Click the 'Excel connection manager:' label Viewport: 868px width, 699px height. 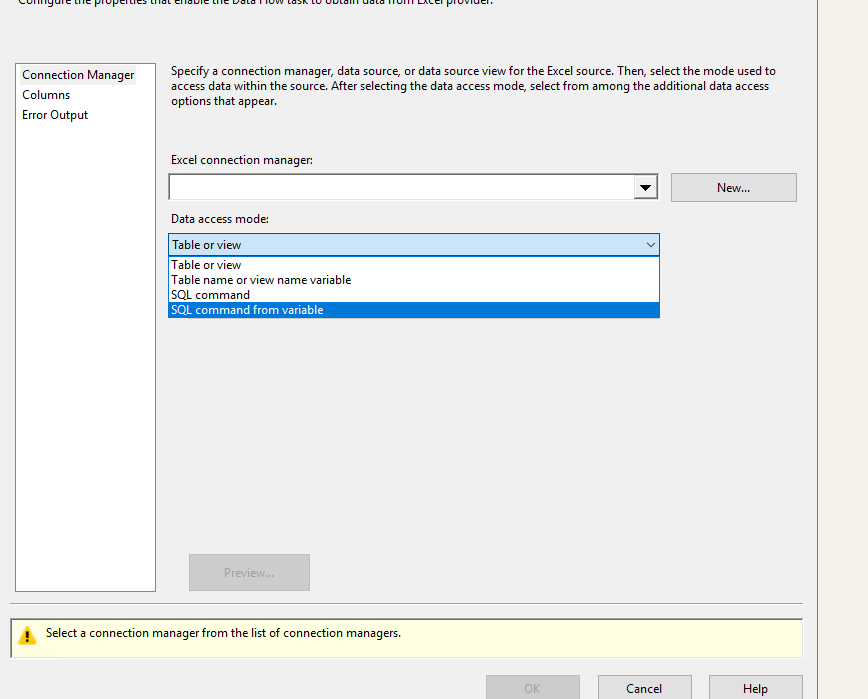[x=242, y=160]
